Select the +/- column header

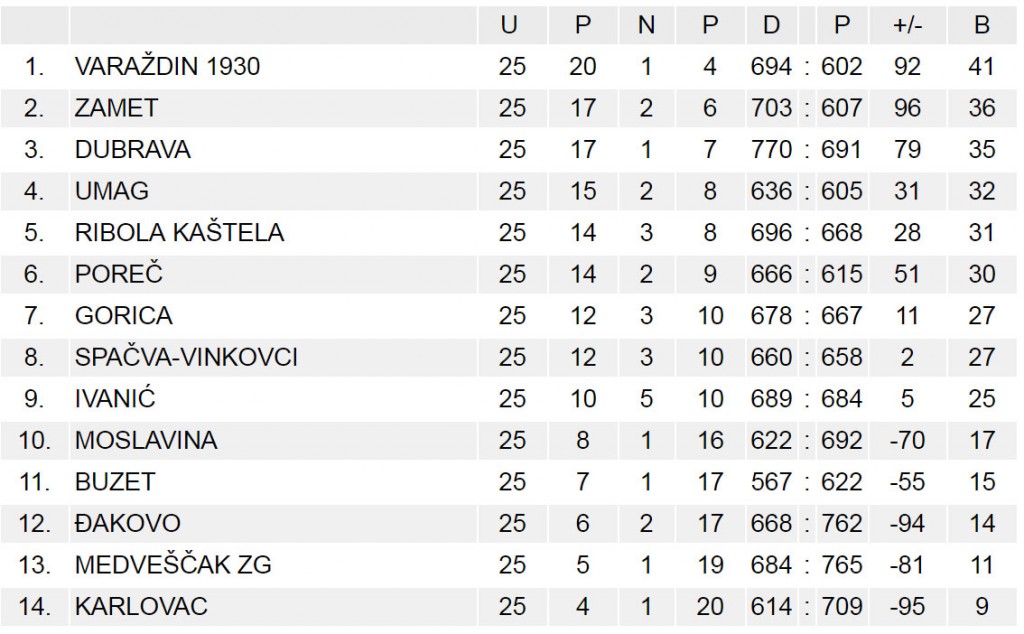907,26
